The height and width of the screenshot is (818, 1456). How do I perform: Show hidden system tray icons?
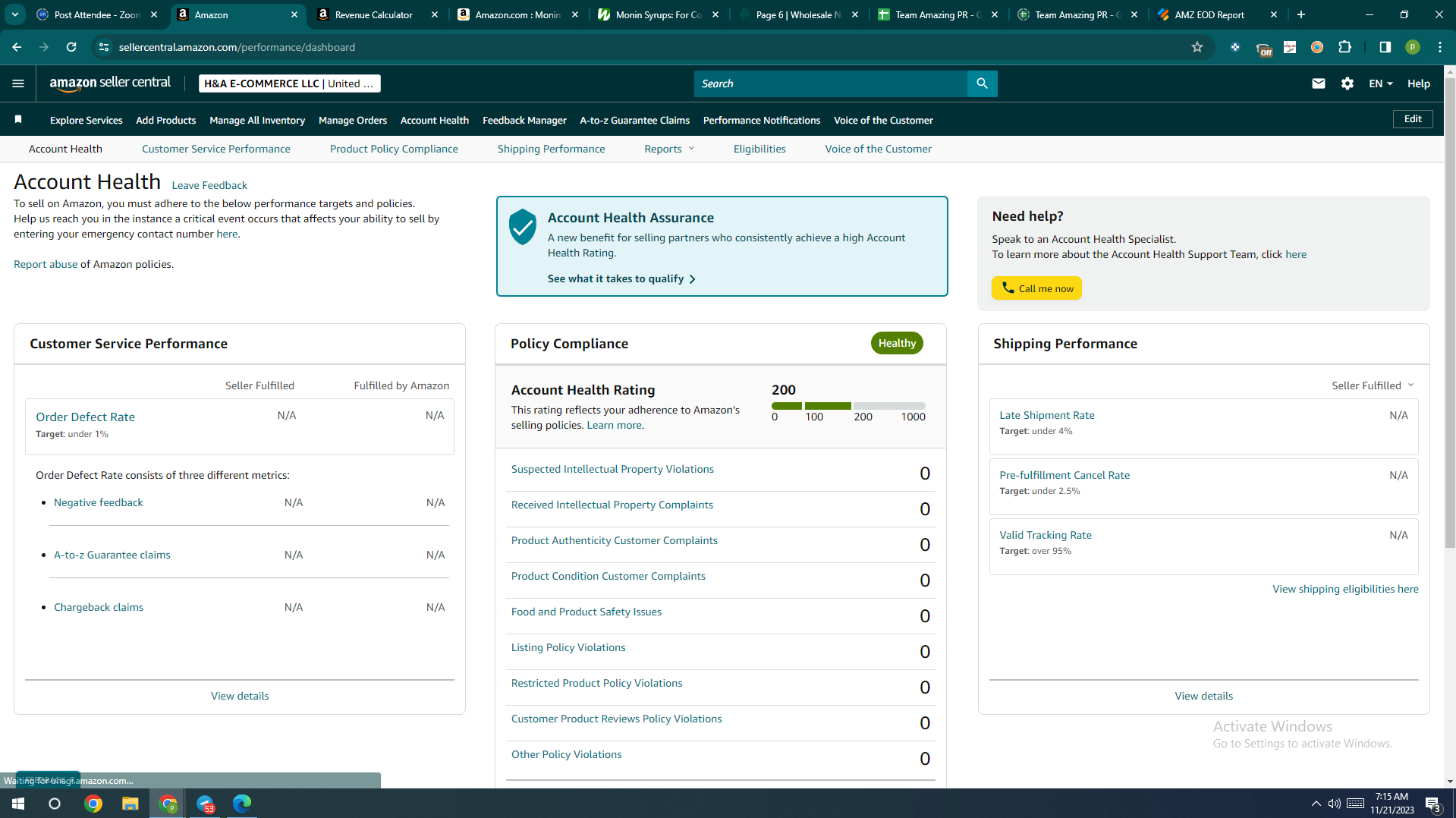pyautogui.click(x=1316, y=804)
